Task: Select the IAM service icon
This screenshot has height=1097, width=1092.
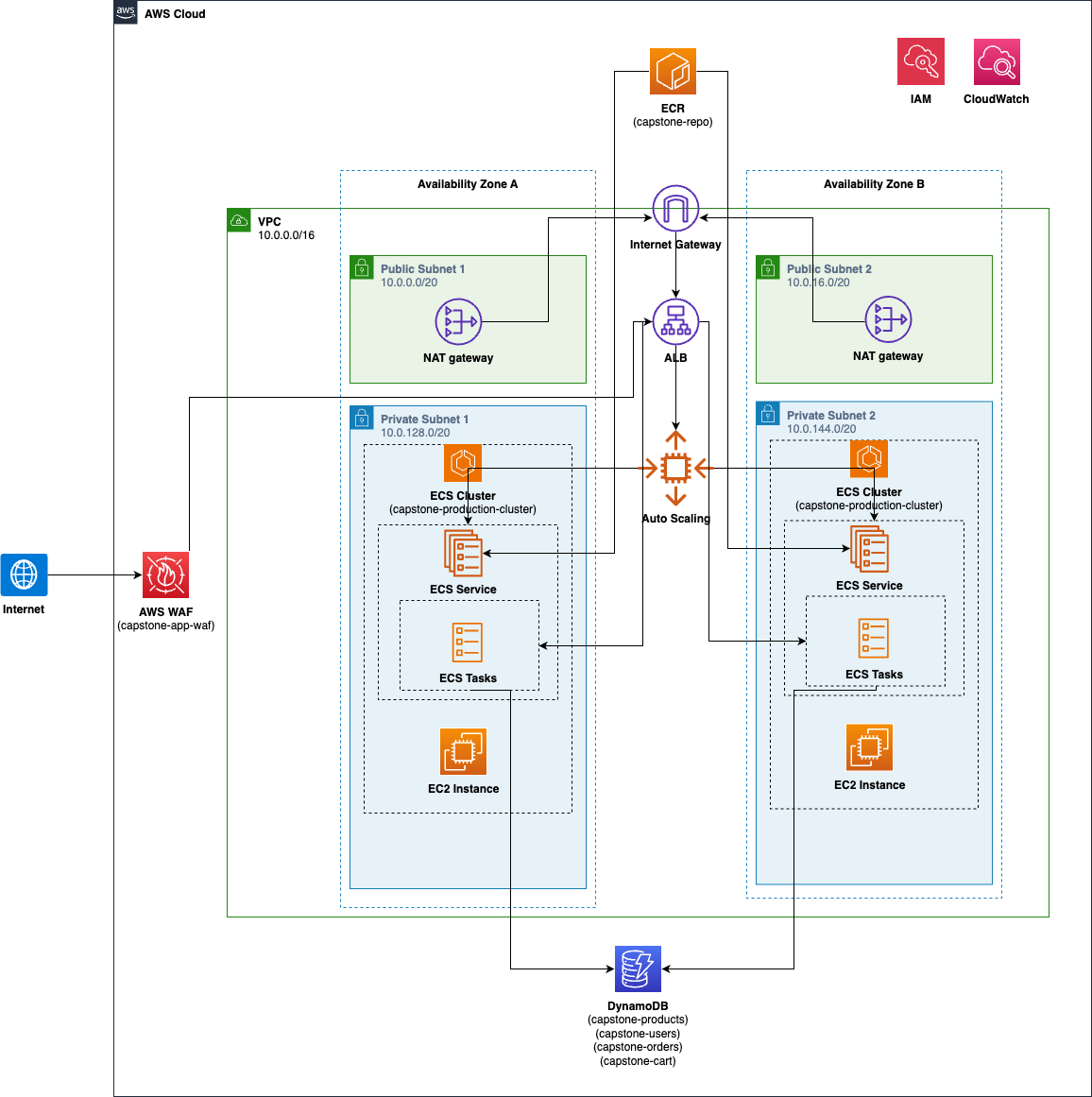Action: [x=920, y=60]
